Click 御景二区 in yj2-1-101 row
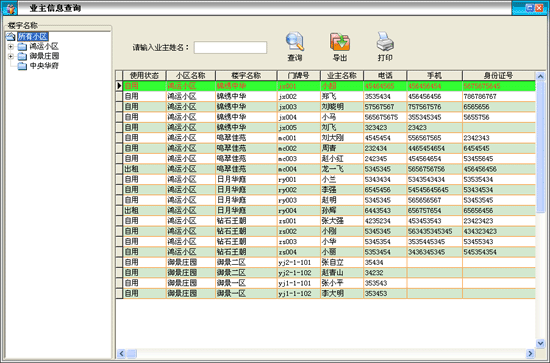Screen dimensions: 550x363 [246, 262]
